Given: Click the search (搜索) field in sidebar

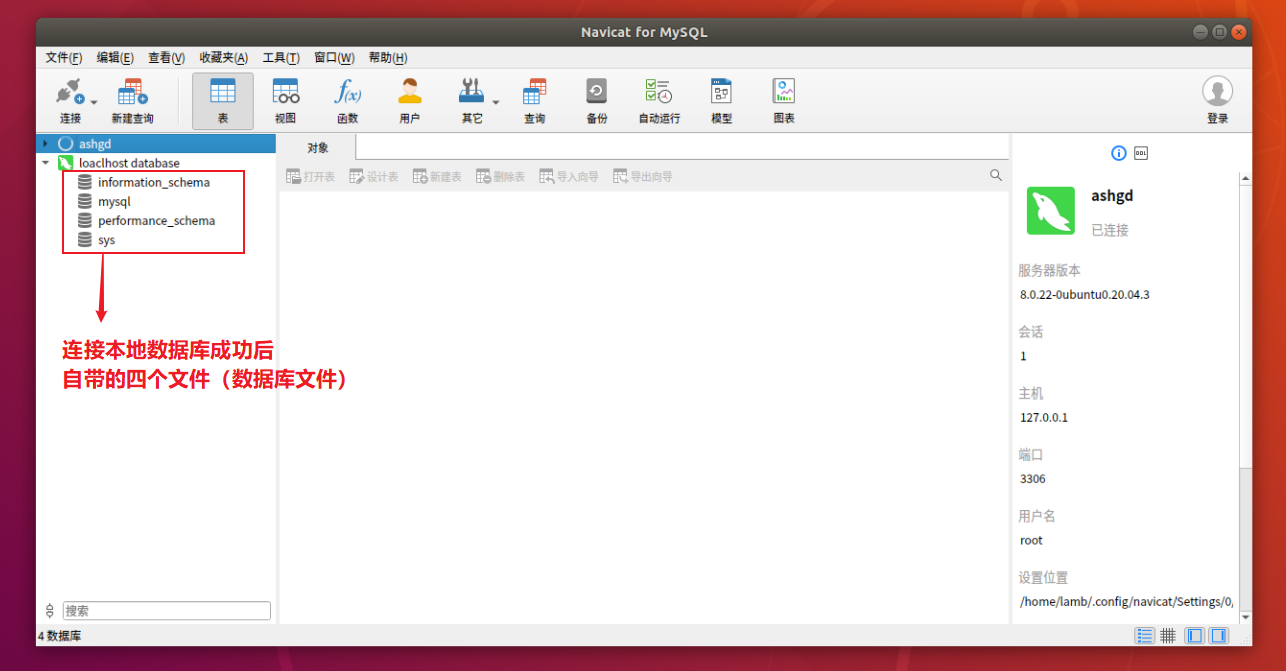Looking at the screenshot, I should pos(167,610).
